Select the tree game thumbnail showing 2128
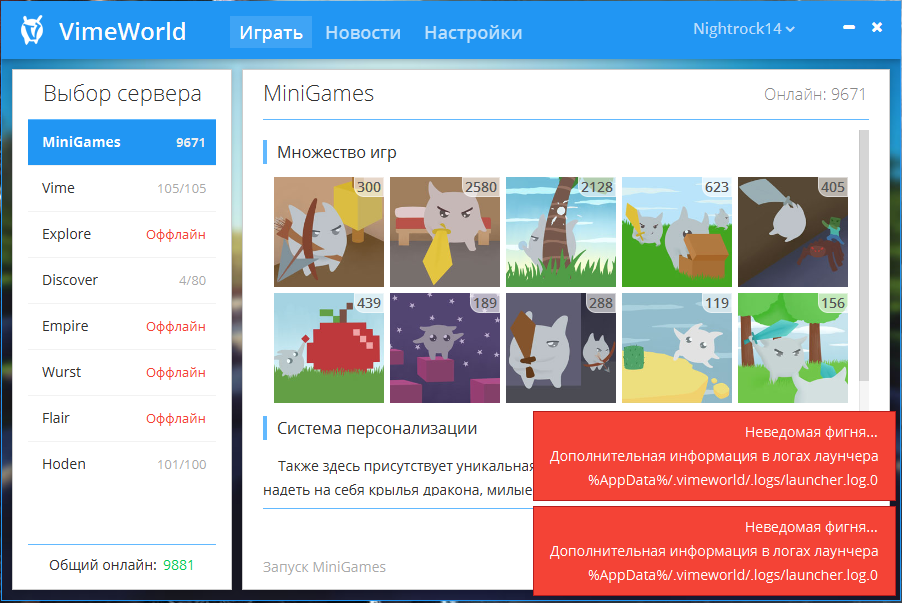The height and width of the screenshot is (603, 902). [x=560, y=232]
